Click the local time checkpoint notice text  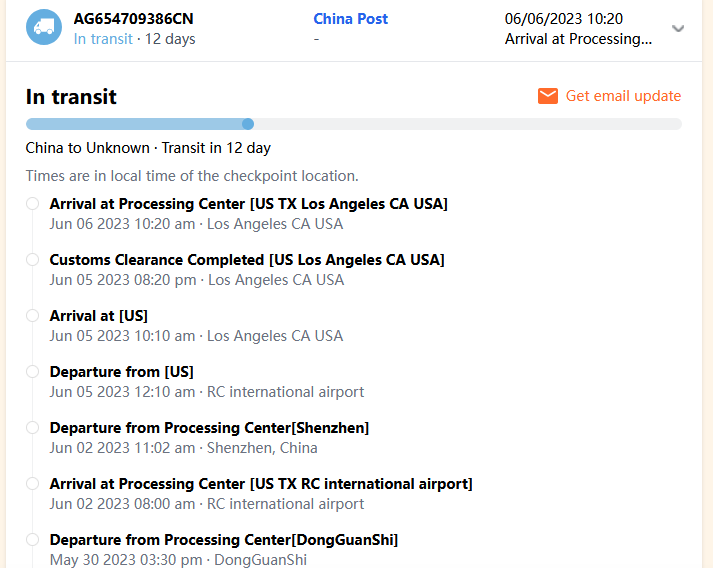click(x=192, y=176)
